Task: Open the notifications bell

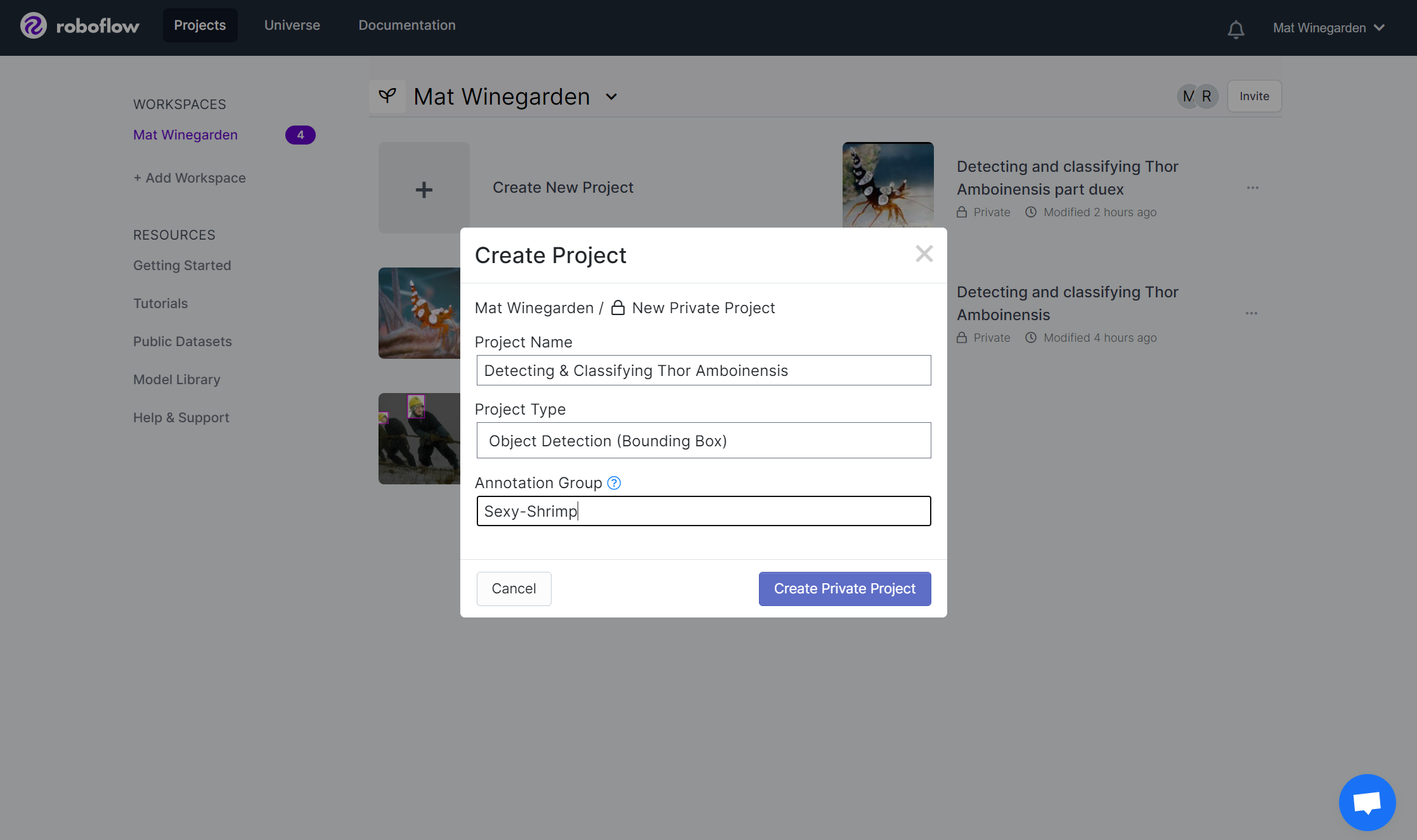Action: click(x=1236, y=29)
